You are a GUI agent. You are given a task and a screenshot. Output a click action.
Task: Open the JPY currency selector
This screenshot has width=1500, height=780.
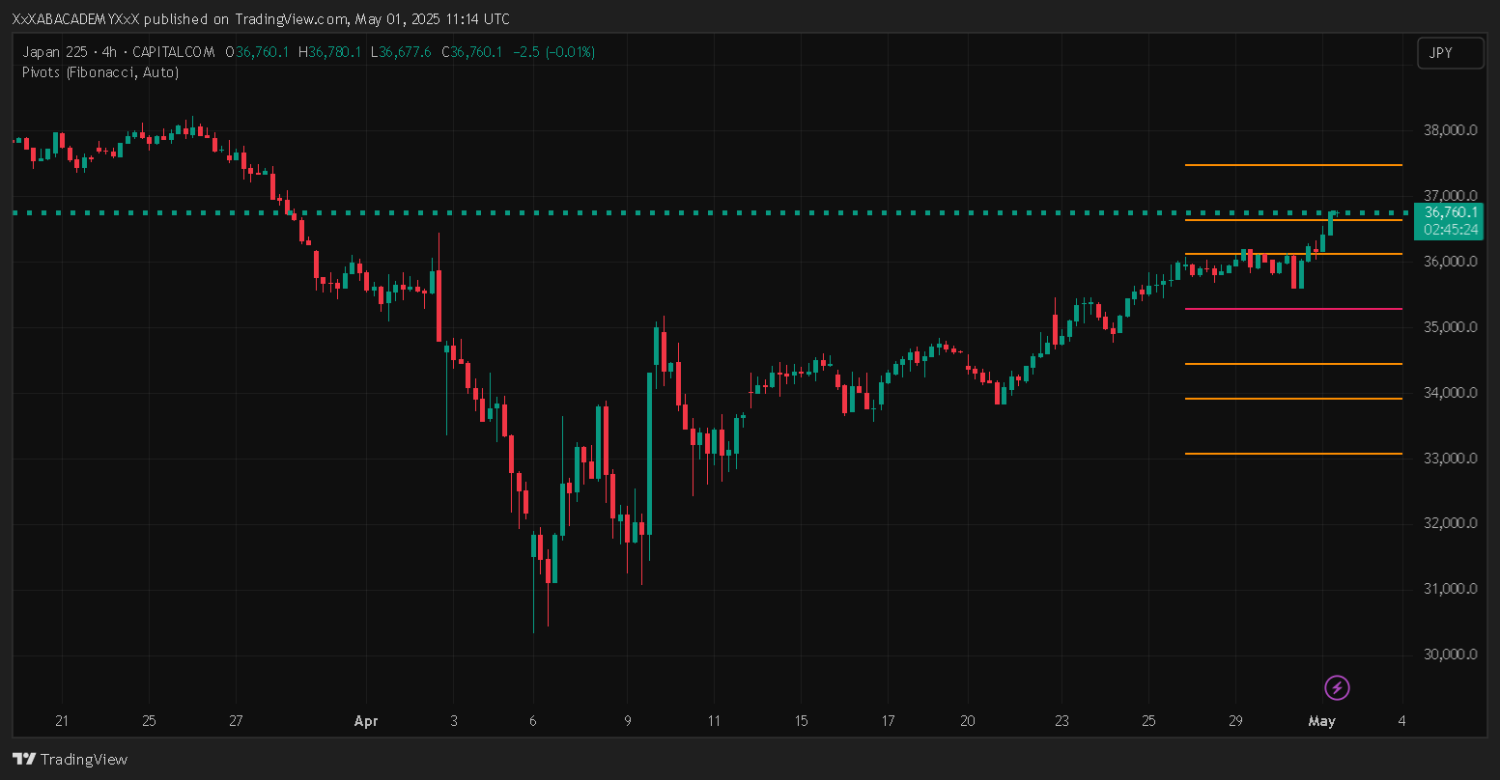coord(1449,53)
